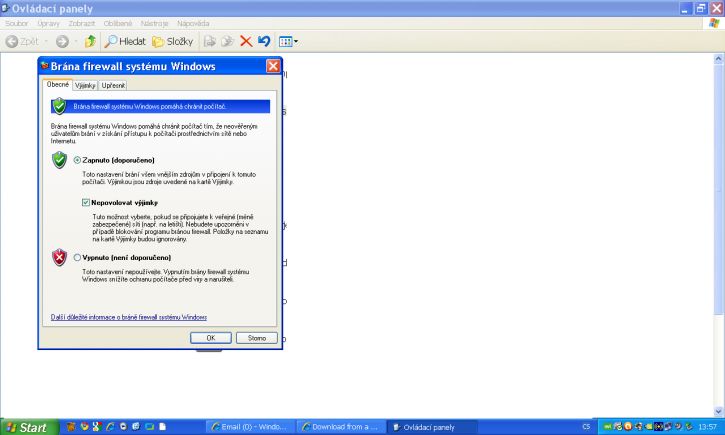The image size is (725, 435).
Task: Click green shield icon next to Zapnuto
Action: click(x=59, y=160)
